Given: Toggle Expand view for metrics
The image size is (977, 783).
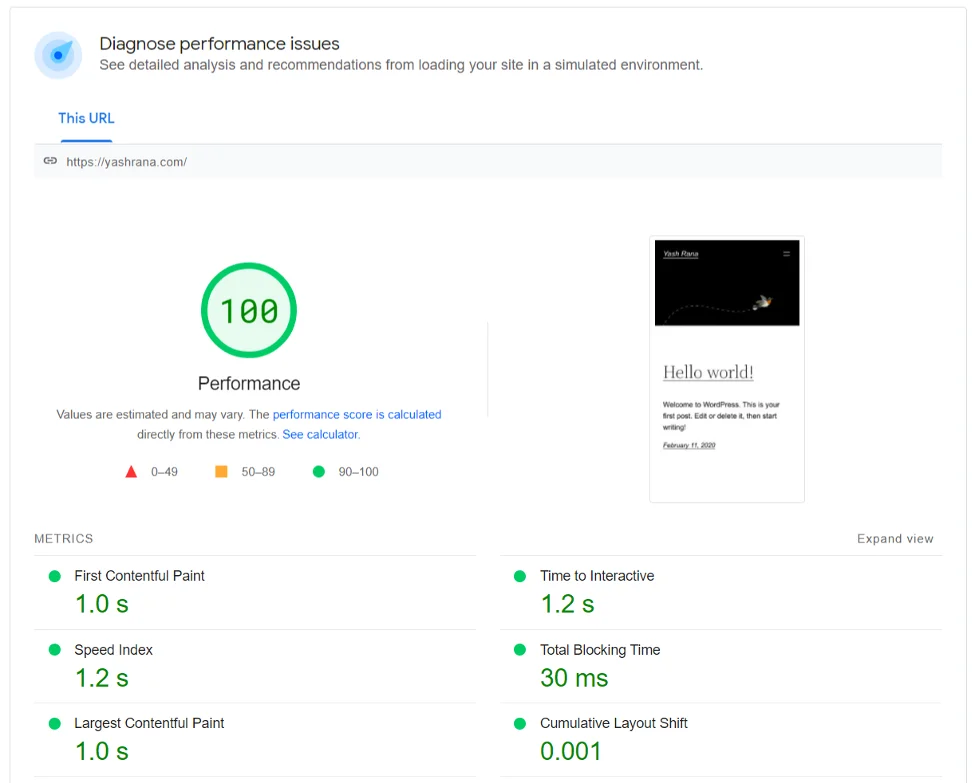Looking at the screenshot, I should (895, 539).
